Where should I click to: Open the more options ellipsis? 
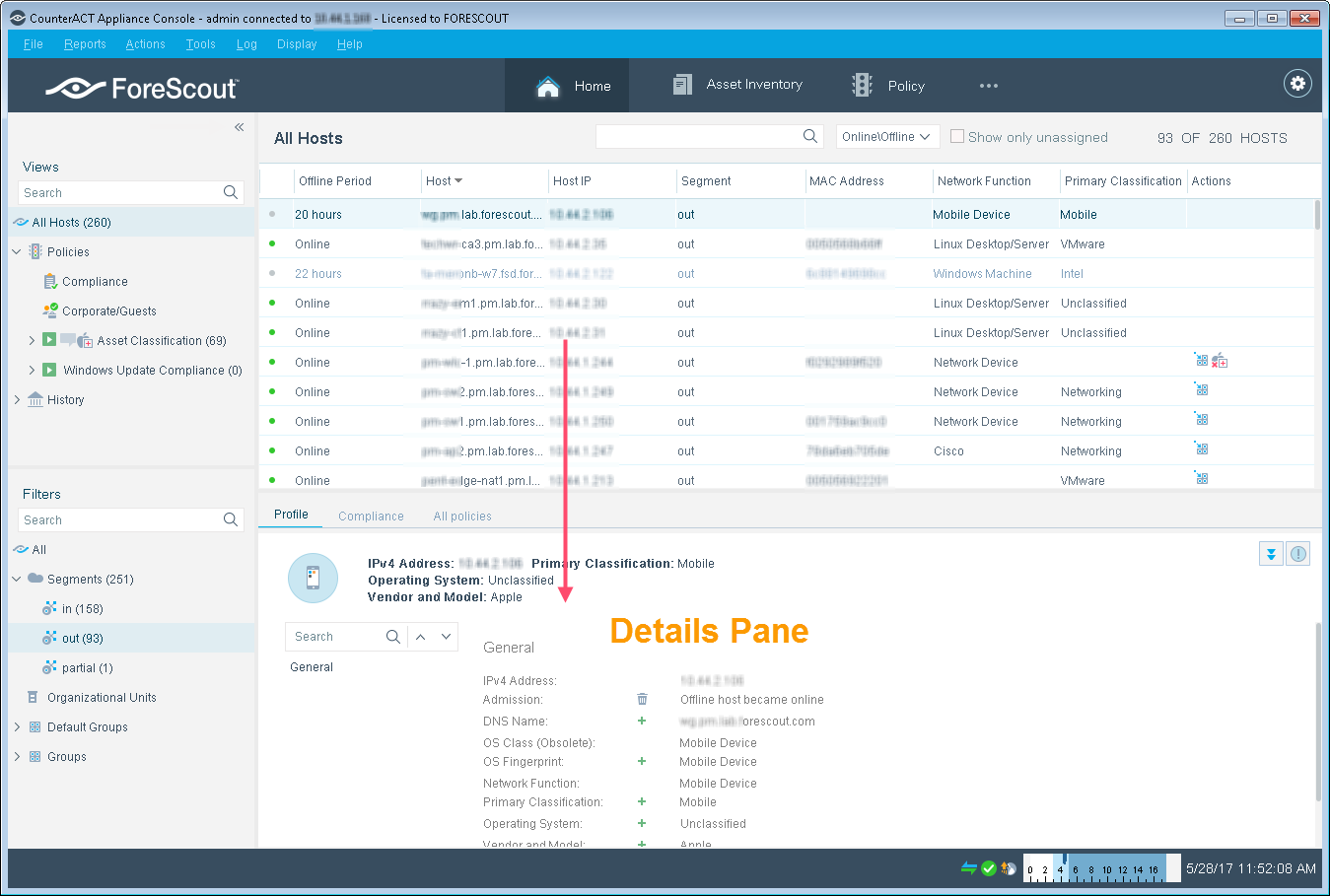989,86
